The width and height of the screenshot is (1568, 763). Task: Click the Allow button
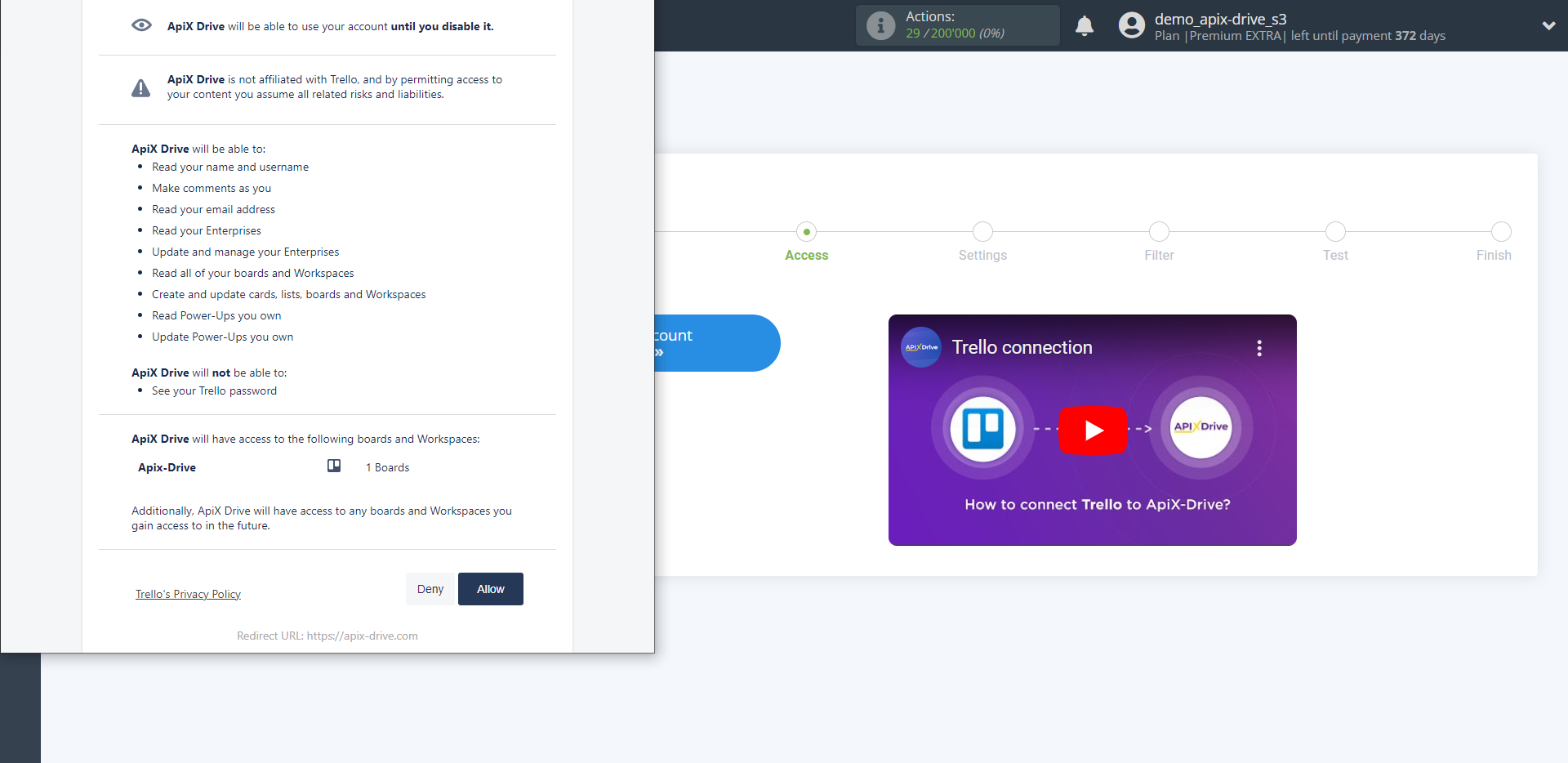(x=490, y=589)
